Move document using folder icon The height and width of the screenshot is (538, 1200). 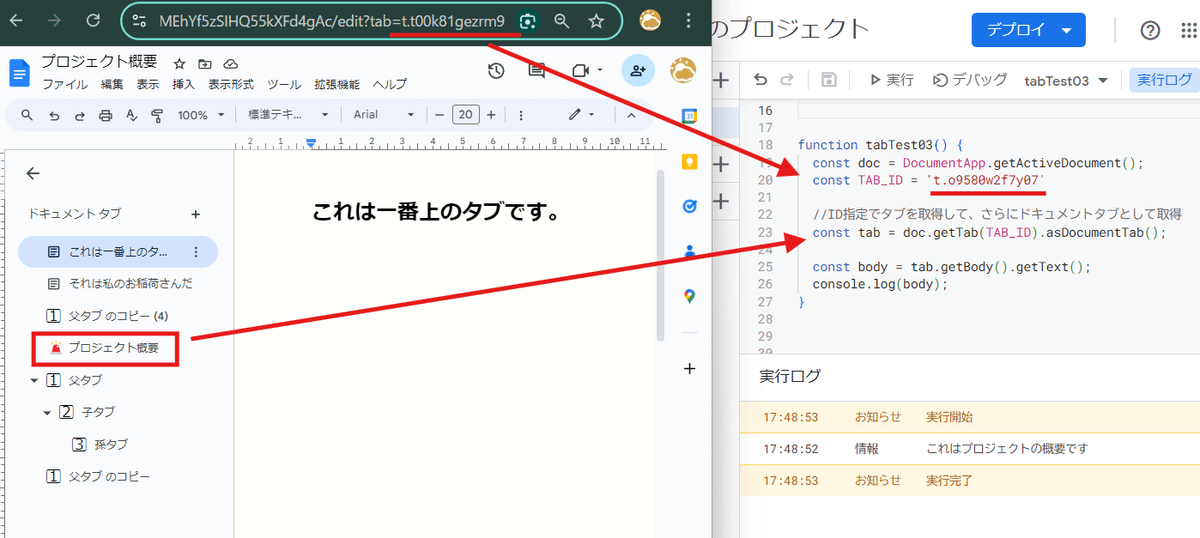(205, 63)
